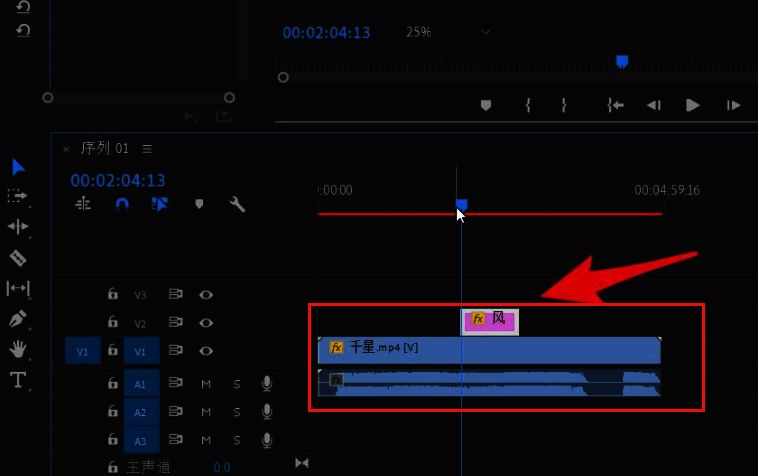Toggle timeline Snap magnet icon
Image resolution: width=758 pixels, height=476 pixels.
tap(122, 204)
